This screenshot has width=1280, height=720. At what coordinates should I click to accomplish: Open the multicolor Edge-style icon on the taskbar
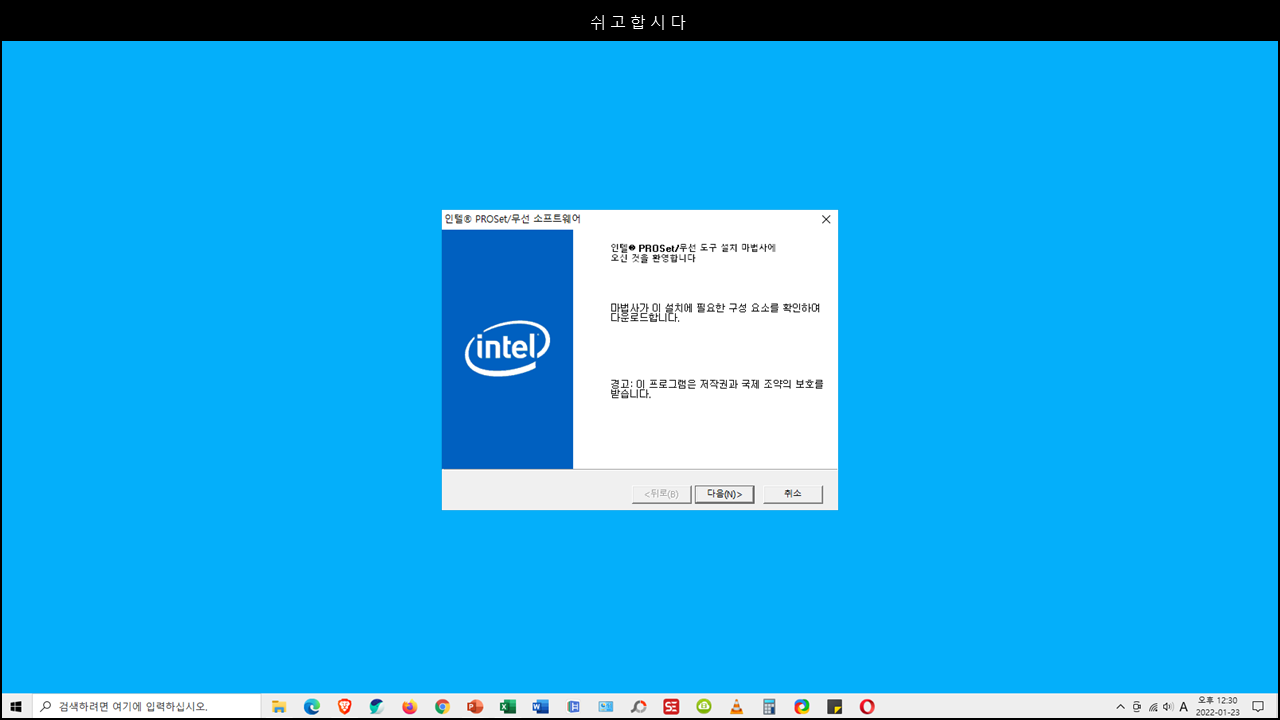(x=802, y=707)
